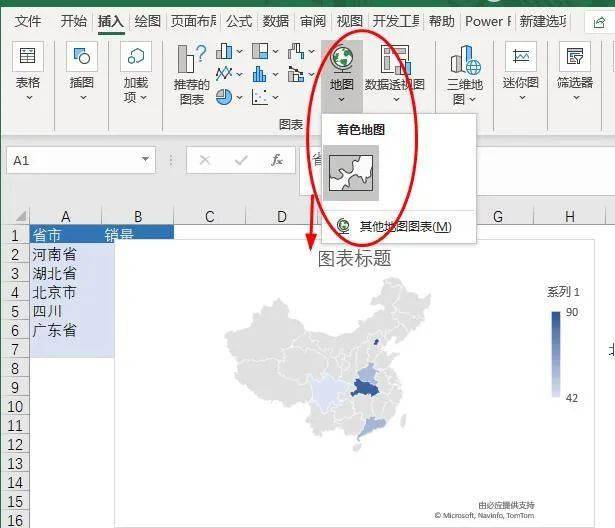The width and height of the screenshot is (615, 528).
Task: Open the 文件 tab
Action: point(27,21)
